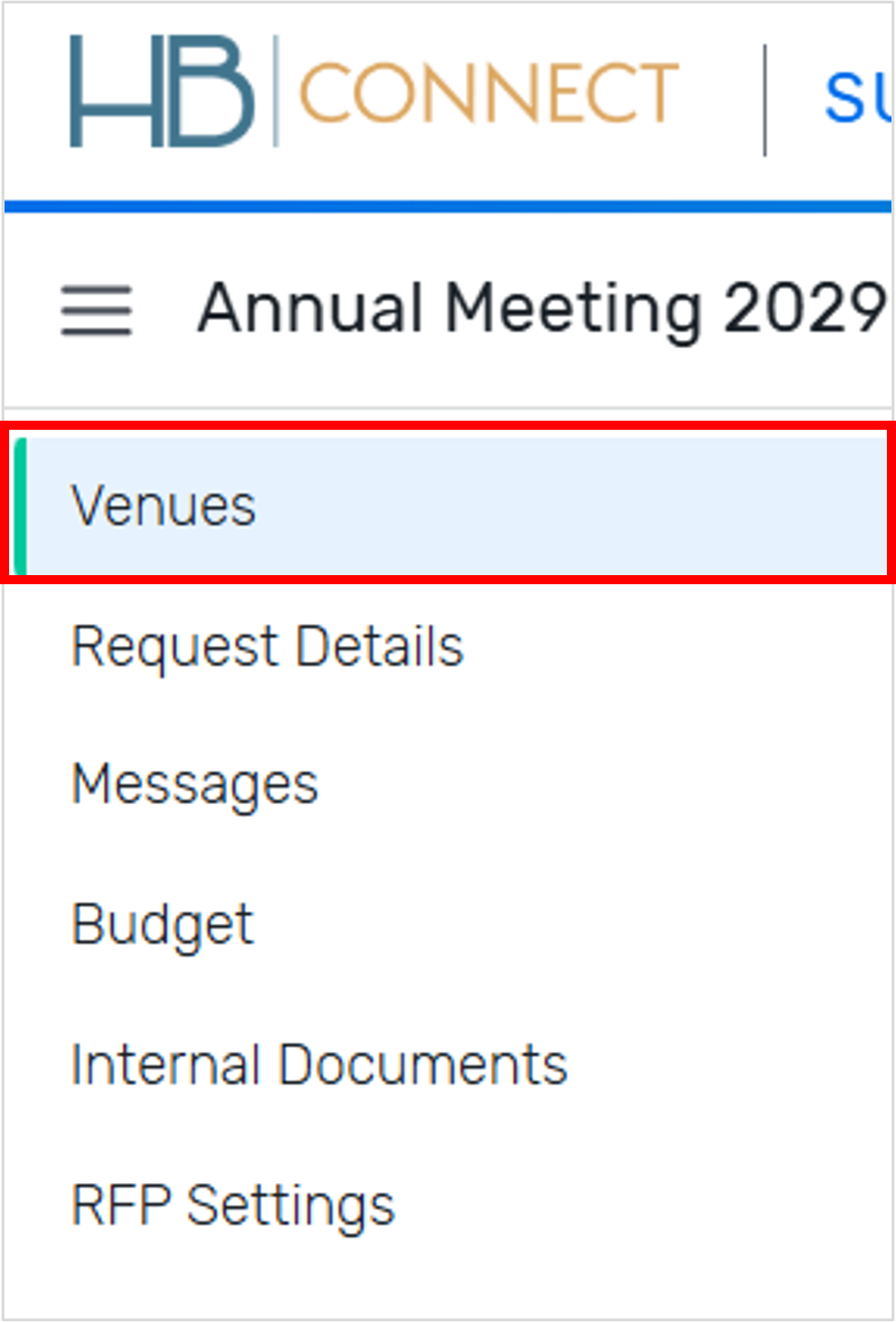Image resolution: width=896 pixels, height=1322 pixels.
Task: Open Request Details
Action: click(x=267, y=646)
